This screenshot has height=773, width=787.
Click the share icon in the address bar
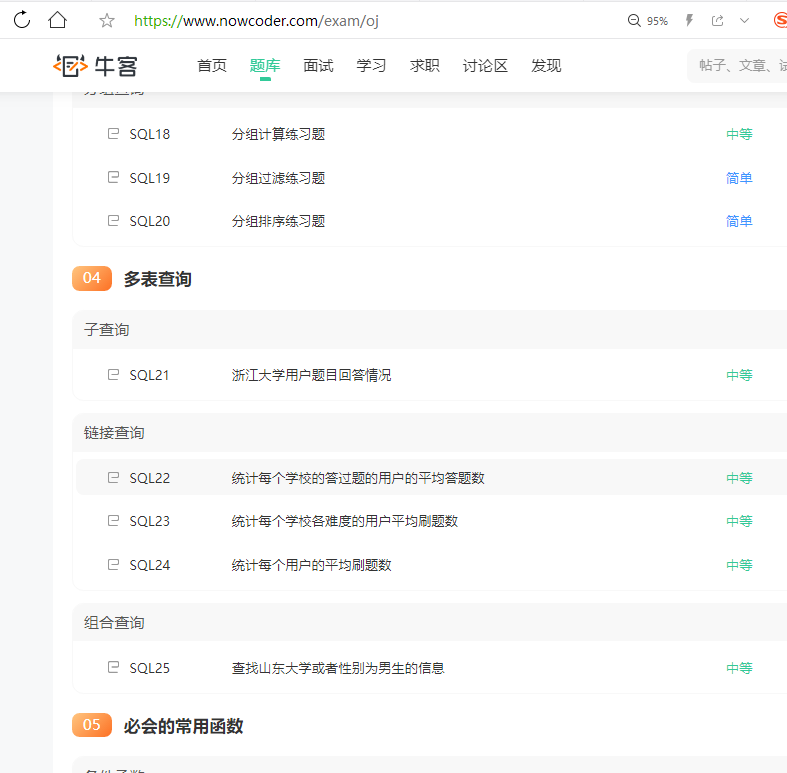(717, 20)
